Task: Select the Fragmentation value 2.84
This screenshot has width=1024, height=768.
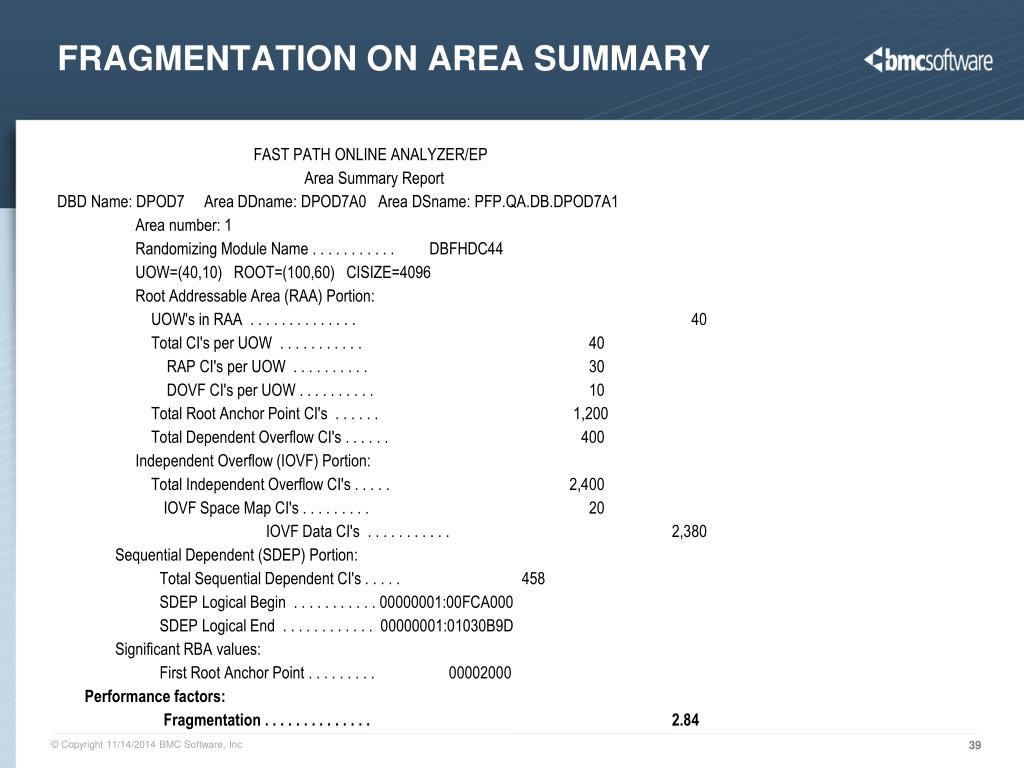Action: 685,720
